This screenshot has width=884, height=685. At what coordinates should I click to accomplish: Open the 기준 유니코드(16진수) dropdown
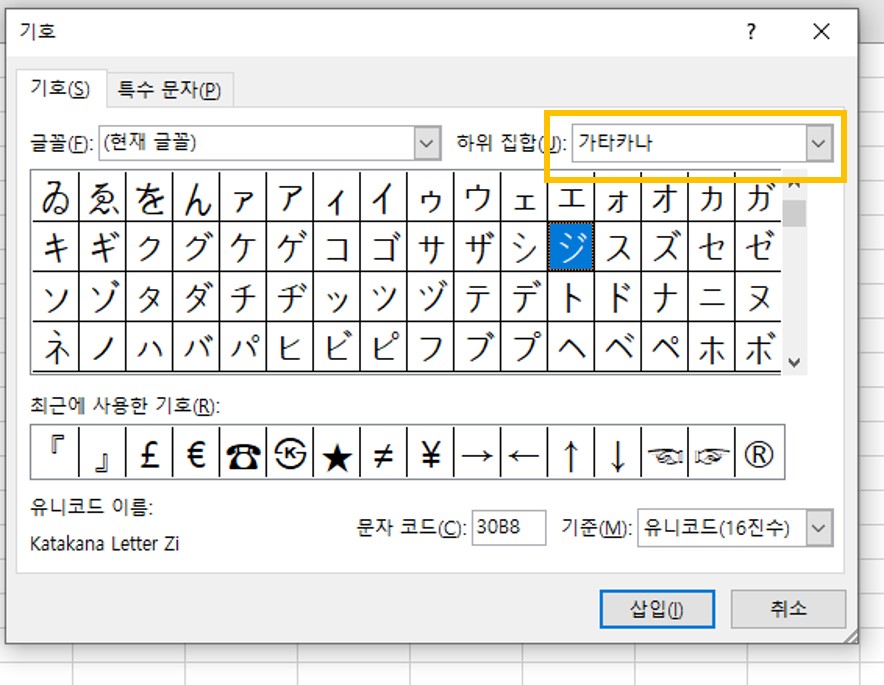(819, 528)
